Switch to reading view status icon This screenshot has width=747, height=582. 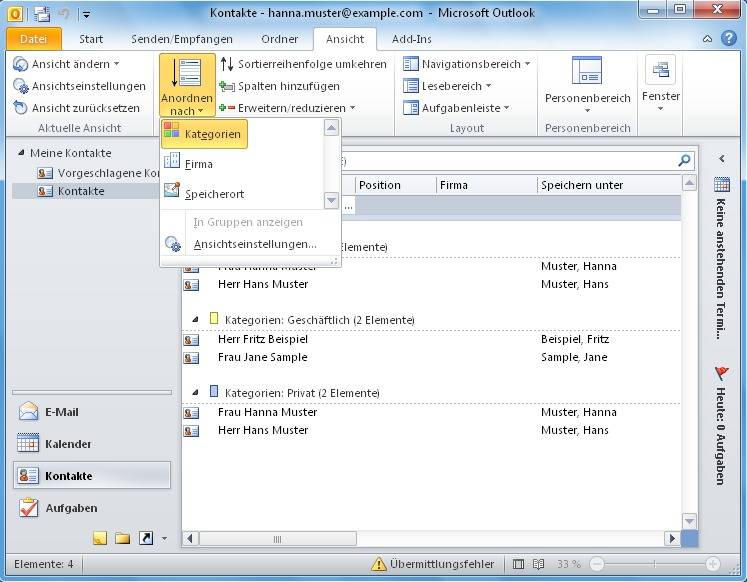[538, 564]
